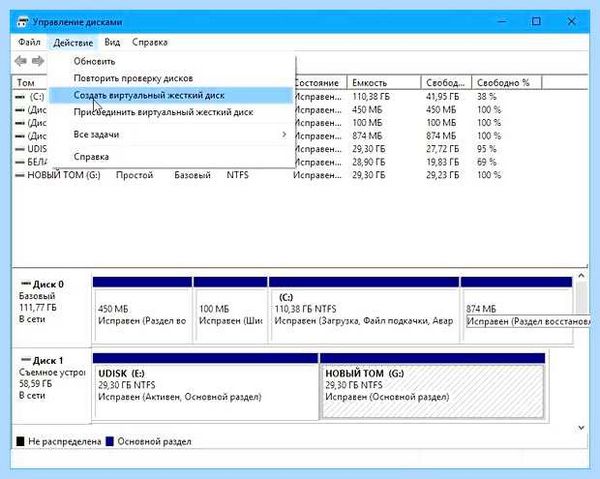Click the Свободно % column header

507,83
